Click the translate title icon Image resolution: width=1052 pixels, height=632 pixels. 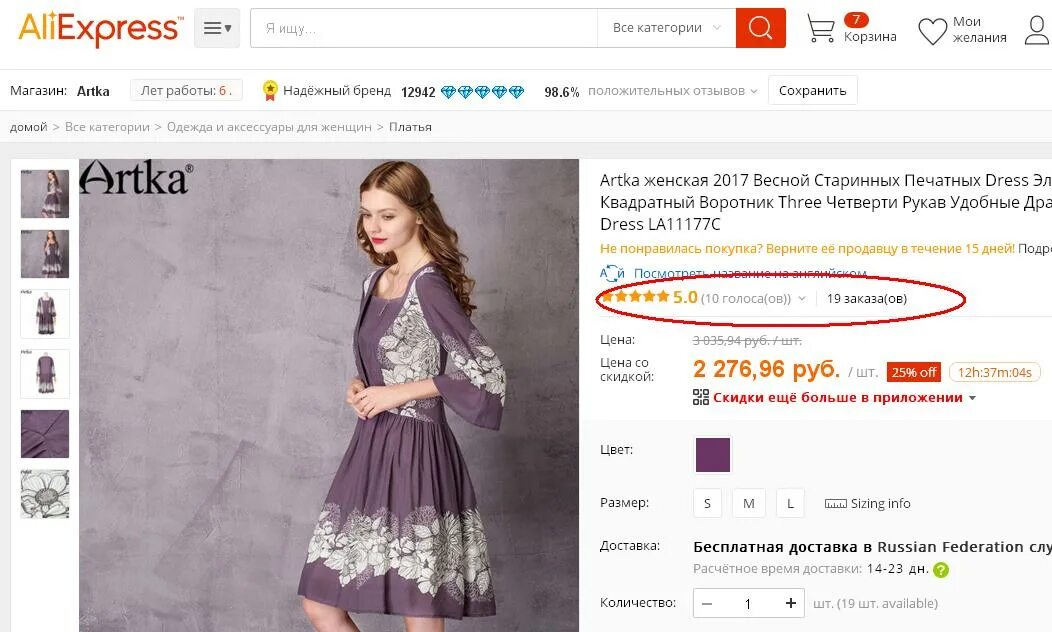click(612, 274)
